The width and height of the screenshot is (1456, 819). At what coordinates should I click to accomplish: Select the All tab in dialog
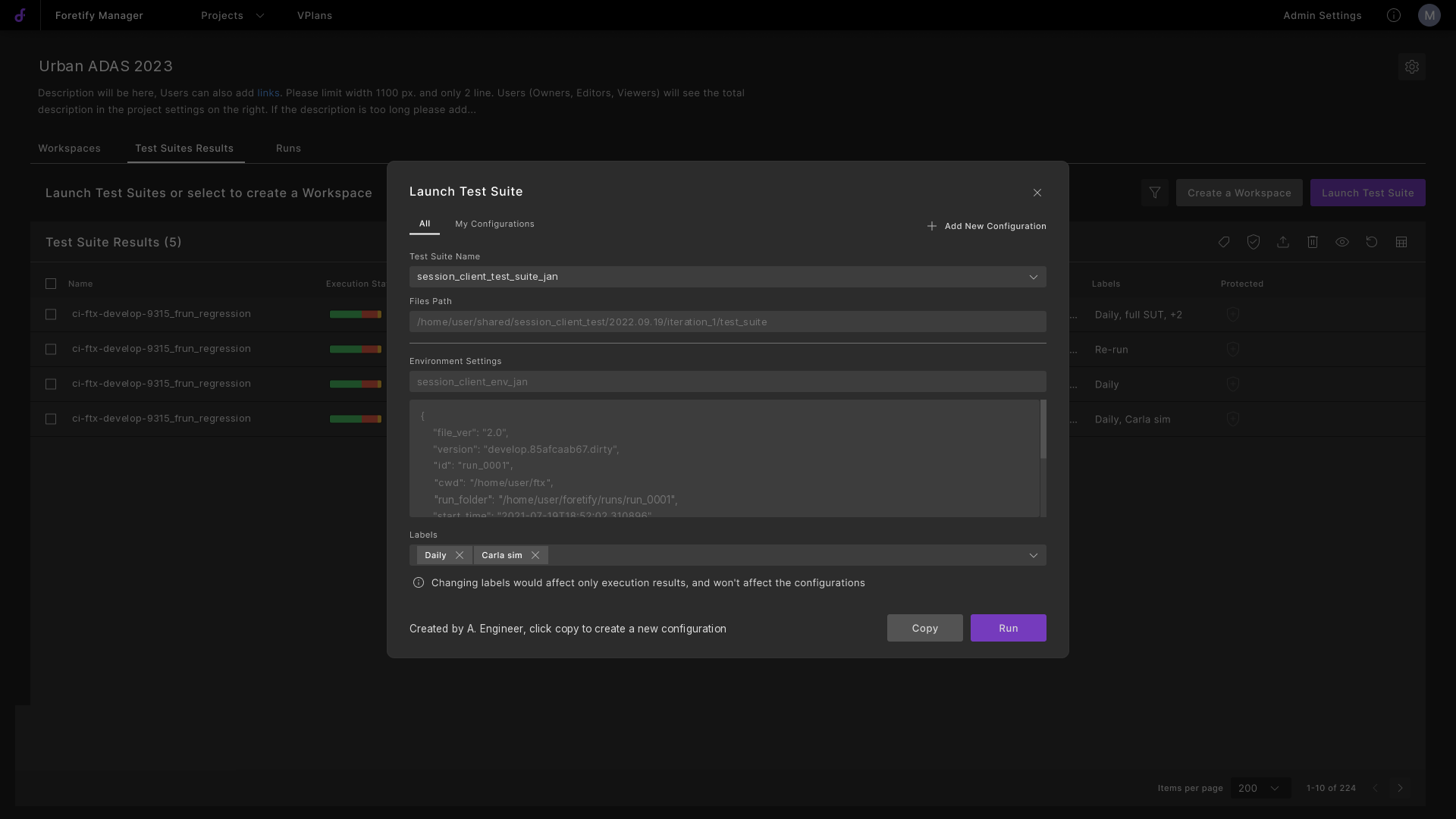pyautogui.click(x=425, y=224)
